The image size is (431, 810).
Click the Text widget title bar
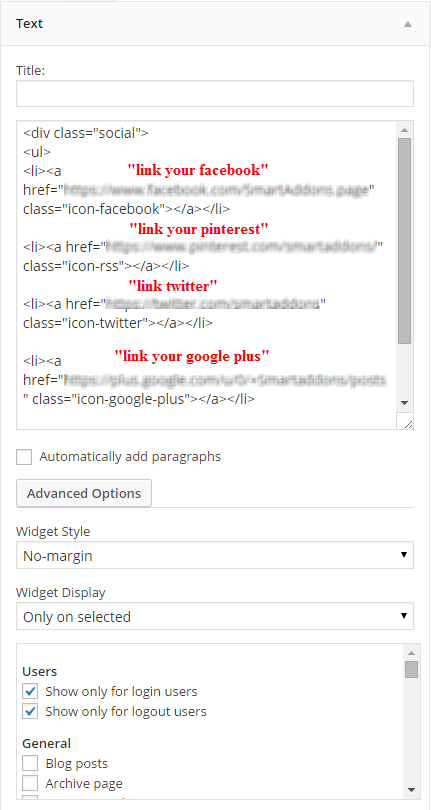(x=215, y=24)
